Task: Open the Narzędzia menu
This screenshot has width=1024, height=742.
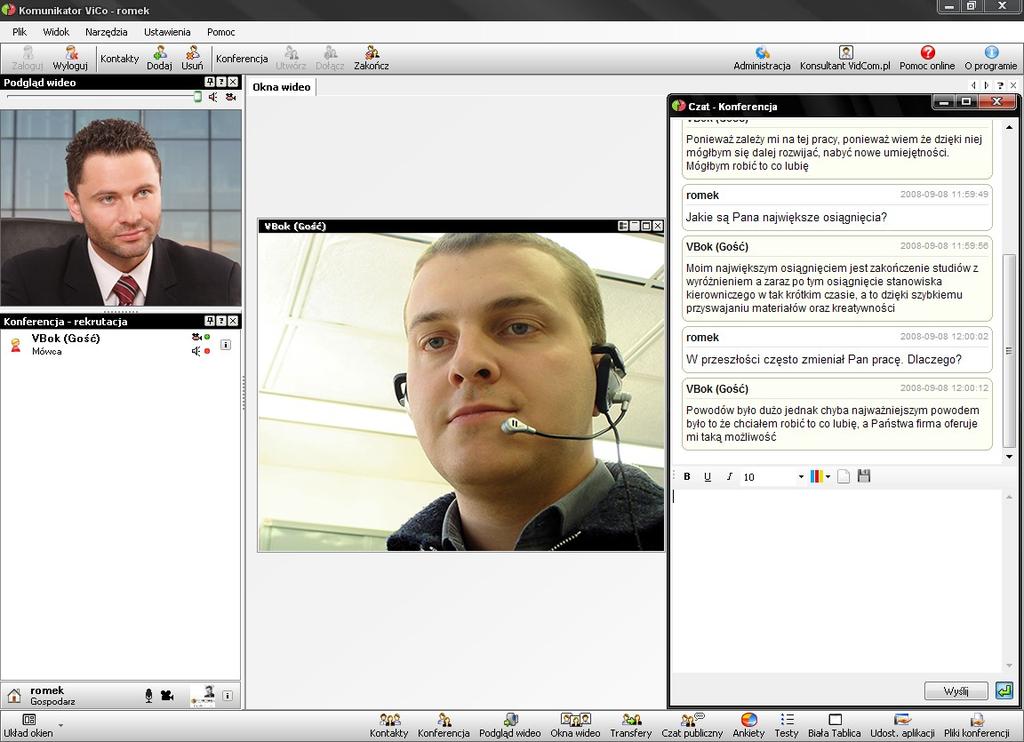Action: (x=106, y=32)
